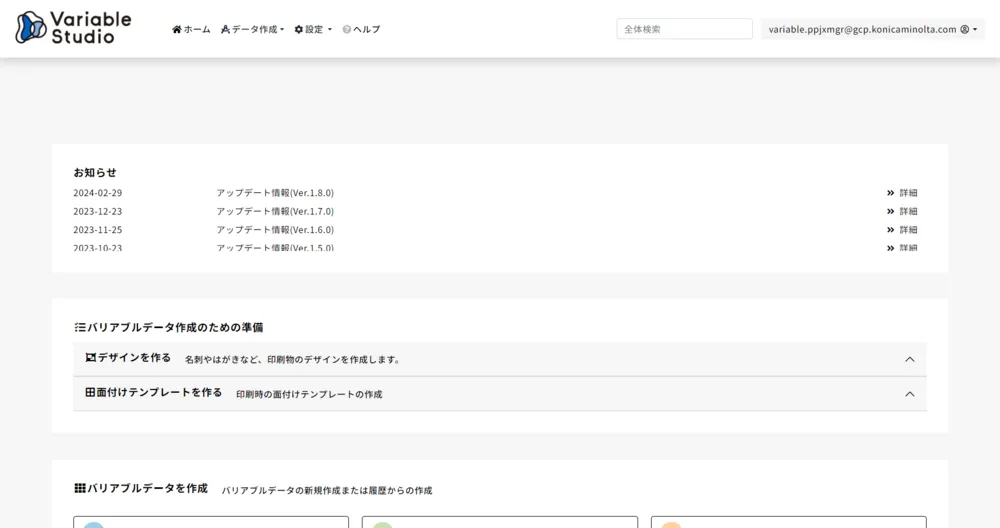Click the 2023-12-23 notice date
This screenshot has width=1000, height=528.
(98, 211)
